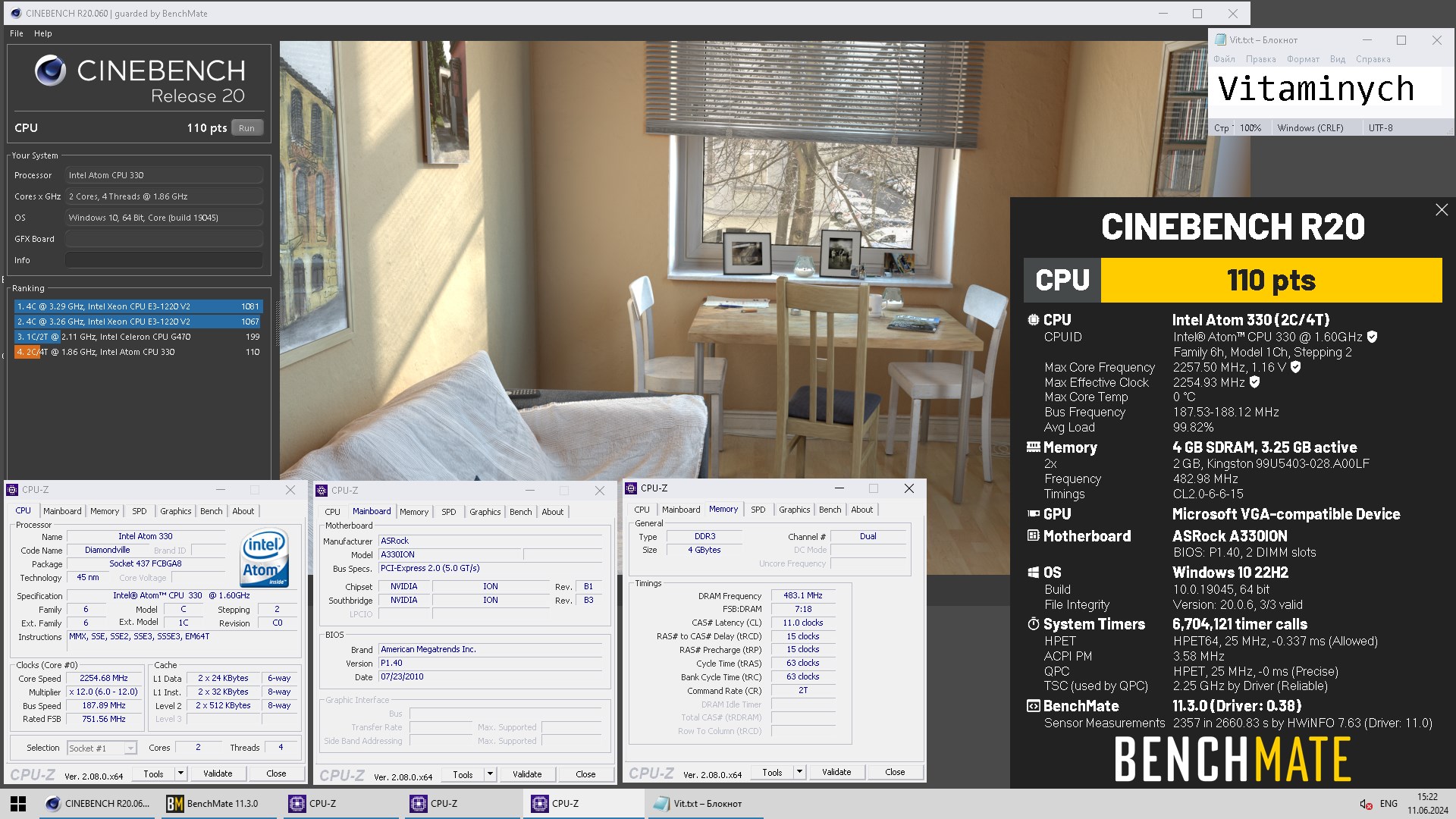Open the Help menu in Cinebench
The height and width of the screenshot is (819, 1456).
click(x=43, y=33)
